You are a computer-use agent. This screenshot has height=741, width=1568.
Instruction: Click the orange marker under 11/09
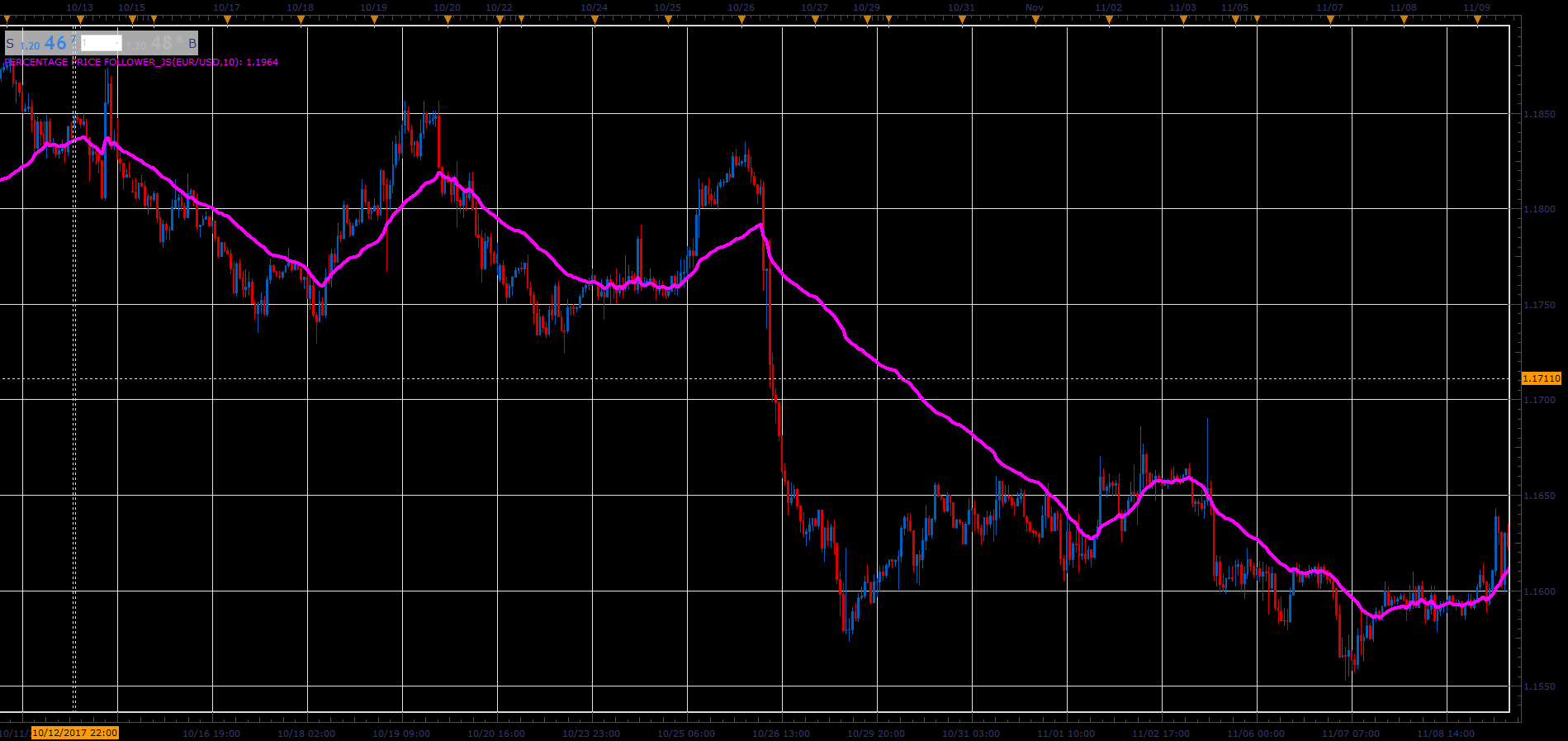(x=1477, y=19)
